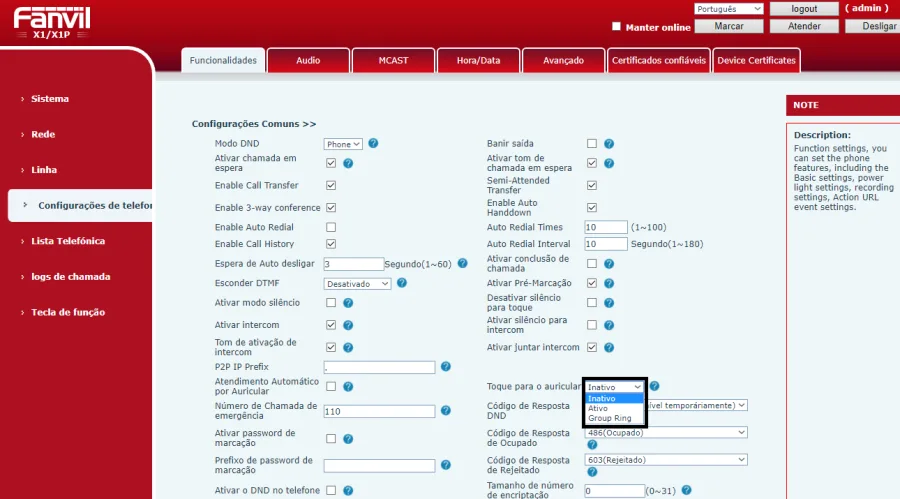
Task: Open logs de chamada in the sidebar
Action: click(71, 277)
